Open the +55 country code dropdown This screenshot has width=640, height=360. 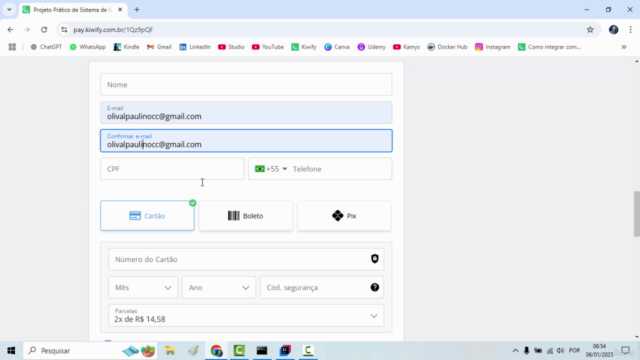[x=271, y=169]
